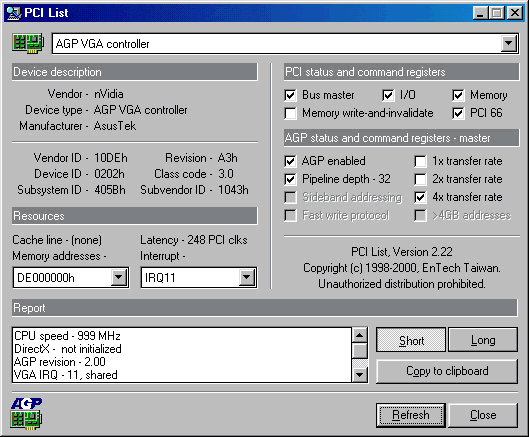Toggle the Memory checkbox
The width and height of the screenshot is (529, 437).
[x=458, y=95]
